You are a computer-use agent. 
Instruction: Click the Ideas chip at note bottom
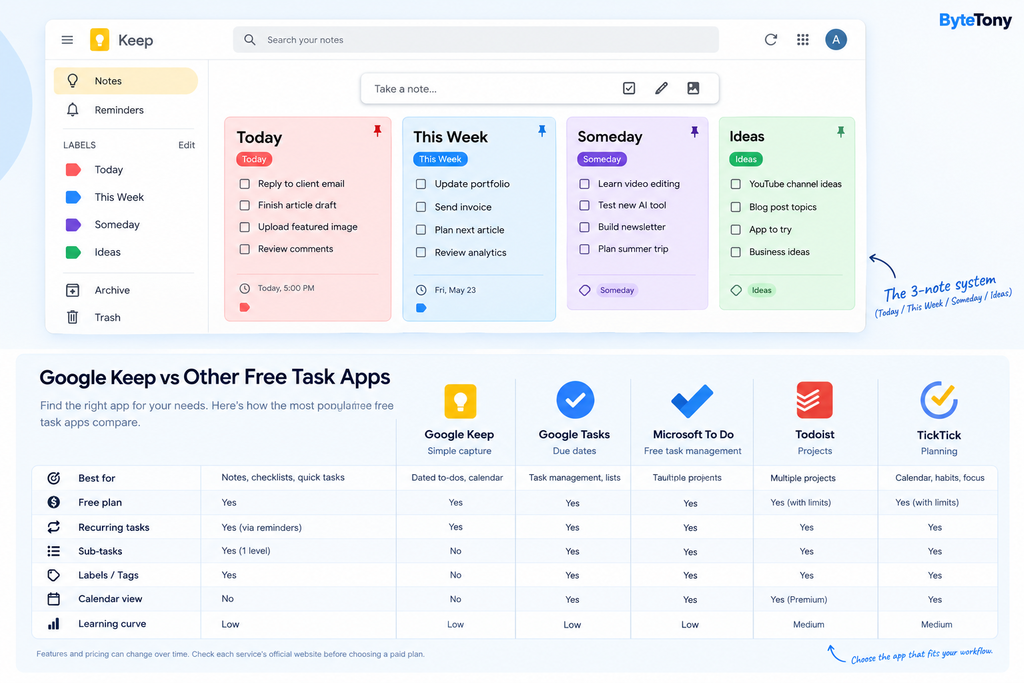(761, 290)
